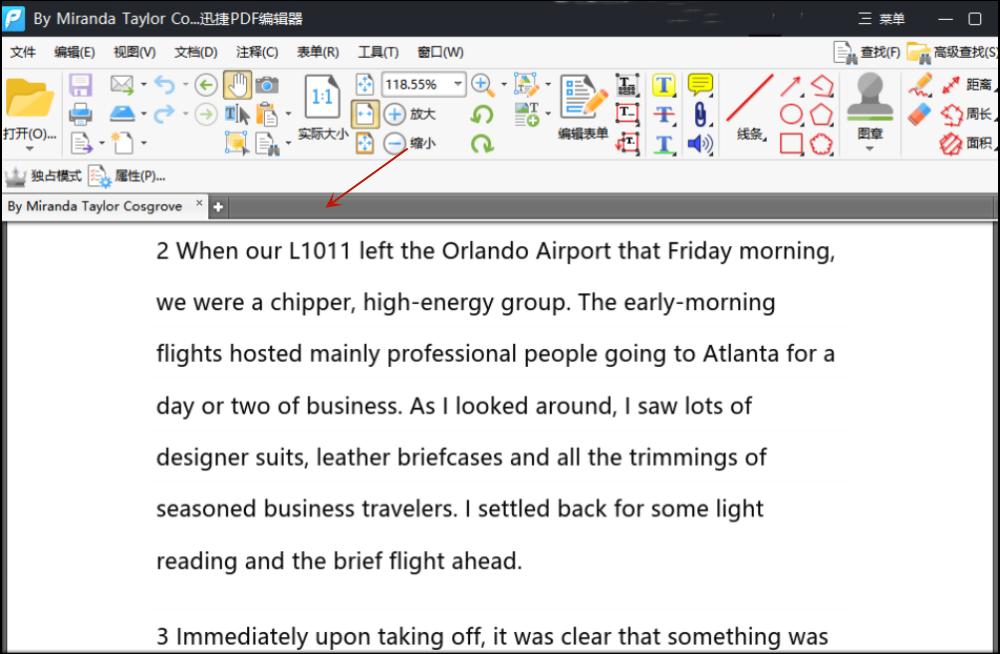1000x654 pixels.
Task: Click the Sticky Note comment icon
Action: (700, 84)
